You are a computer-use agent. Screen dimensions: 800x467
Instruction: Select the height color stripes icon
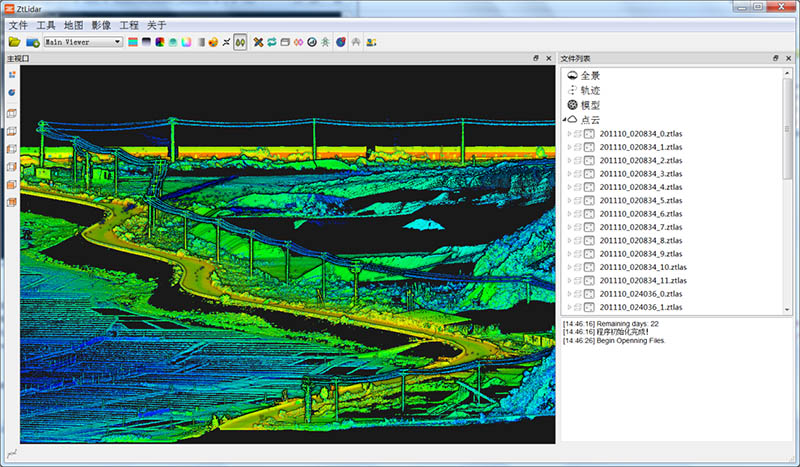pos(132,42)
